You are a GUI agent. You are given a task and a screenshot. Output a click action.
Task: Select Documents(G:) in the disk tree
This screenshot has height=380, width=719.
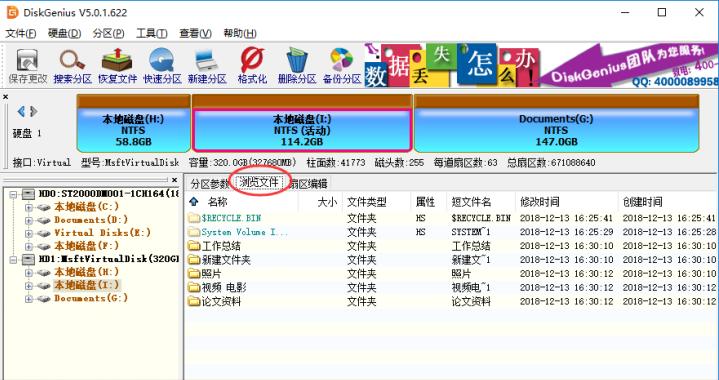point(91,298)
